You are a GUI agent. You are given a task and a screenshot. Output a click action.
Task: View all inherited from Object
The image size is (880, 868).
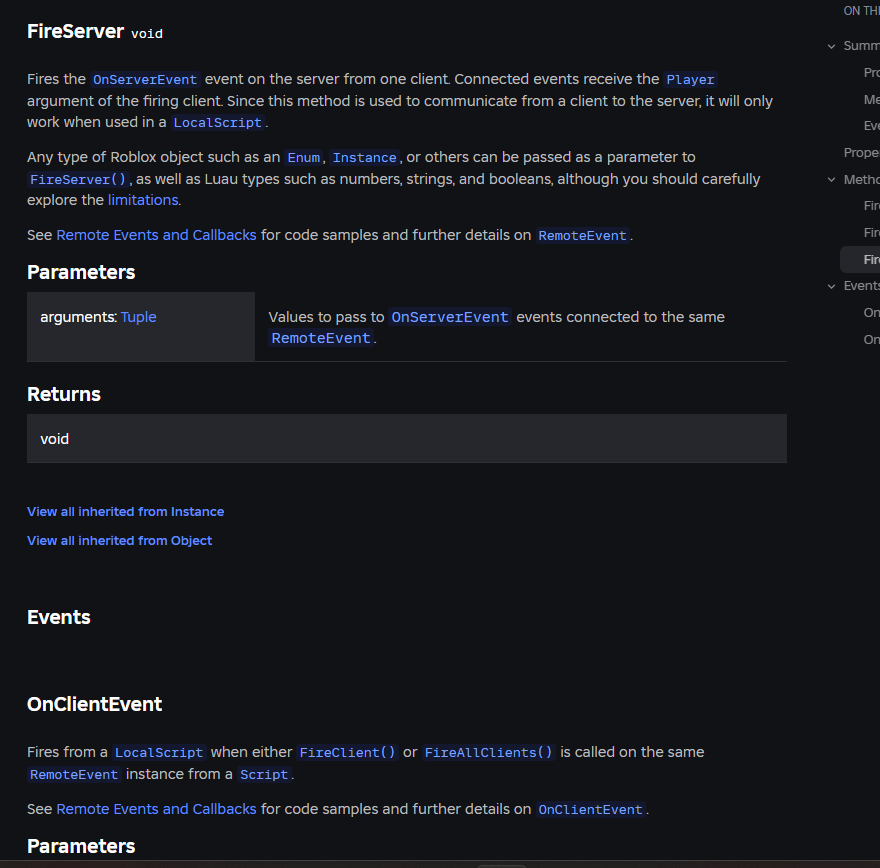coord(119,540)
